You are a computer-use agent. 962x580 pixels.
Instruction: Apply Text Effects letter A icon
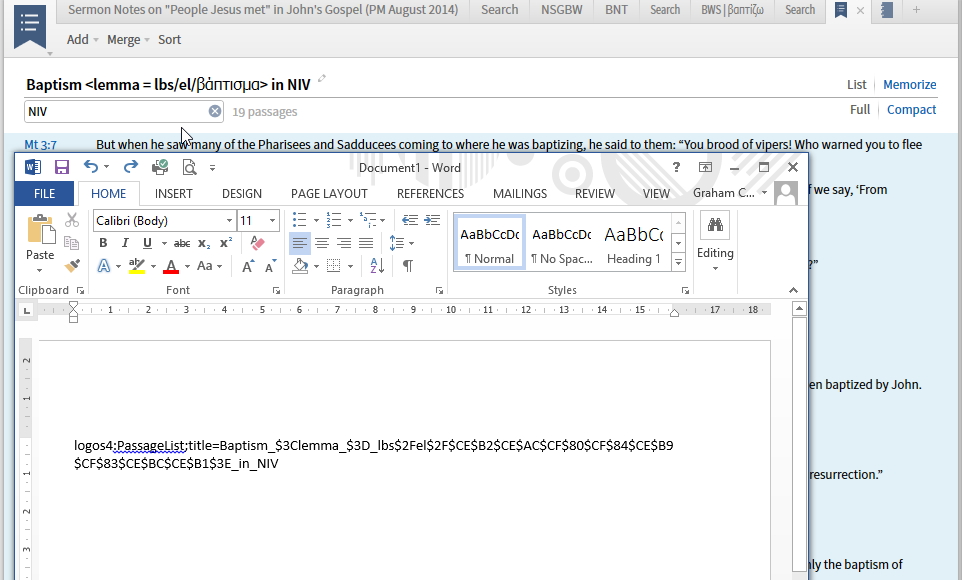tap(104, 266)
